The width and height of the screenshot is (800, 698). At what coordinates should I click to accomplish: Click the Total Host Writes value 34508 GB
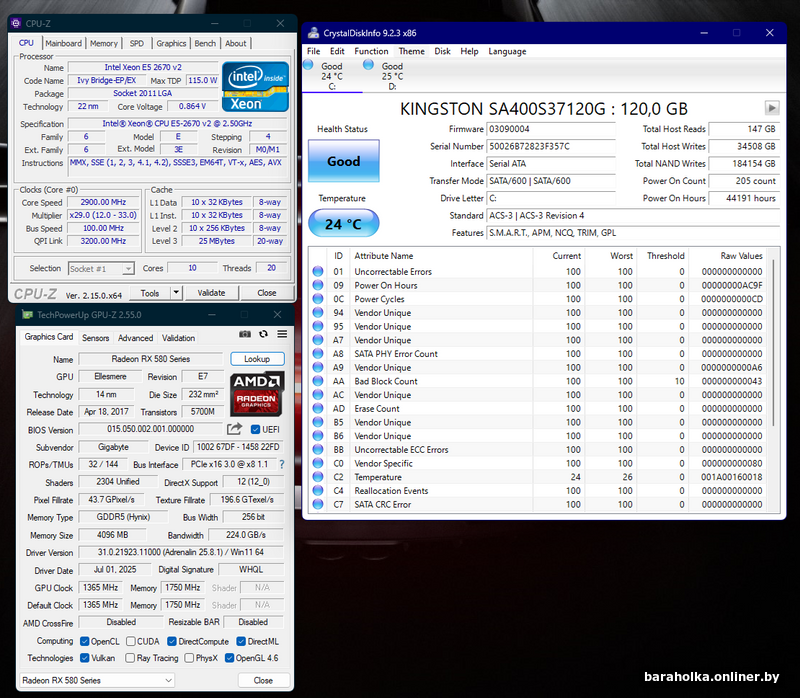743,146
